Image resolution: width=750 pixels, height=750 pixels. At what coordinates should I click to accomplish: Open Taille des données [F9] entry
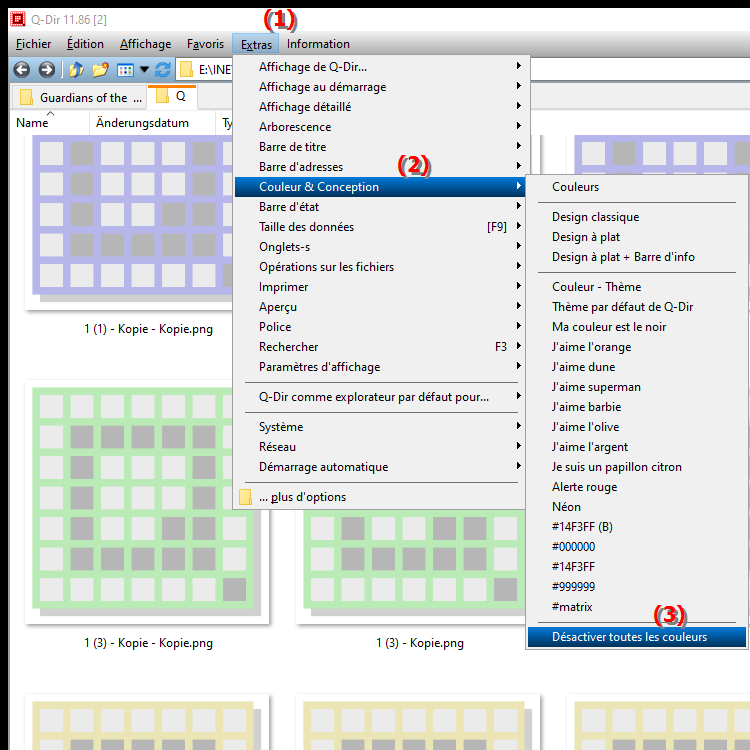click(x=381, y=227)
